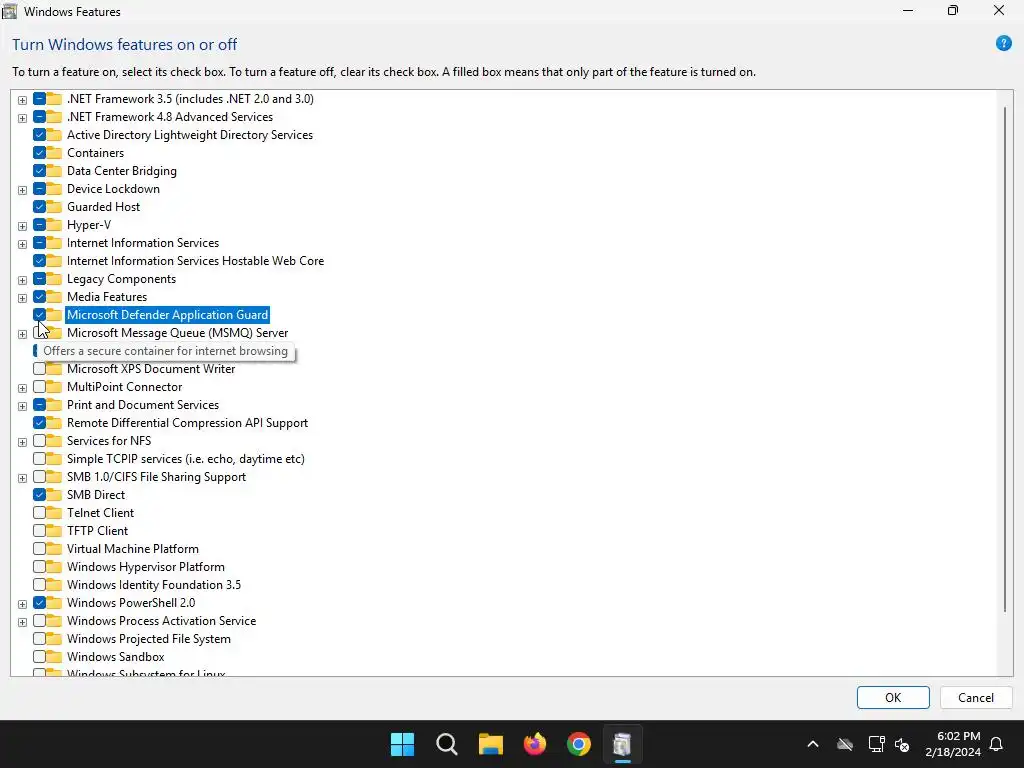Expand the Legacy Components node

coord(22,280)
